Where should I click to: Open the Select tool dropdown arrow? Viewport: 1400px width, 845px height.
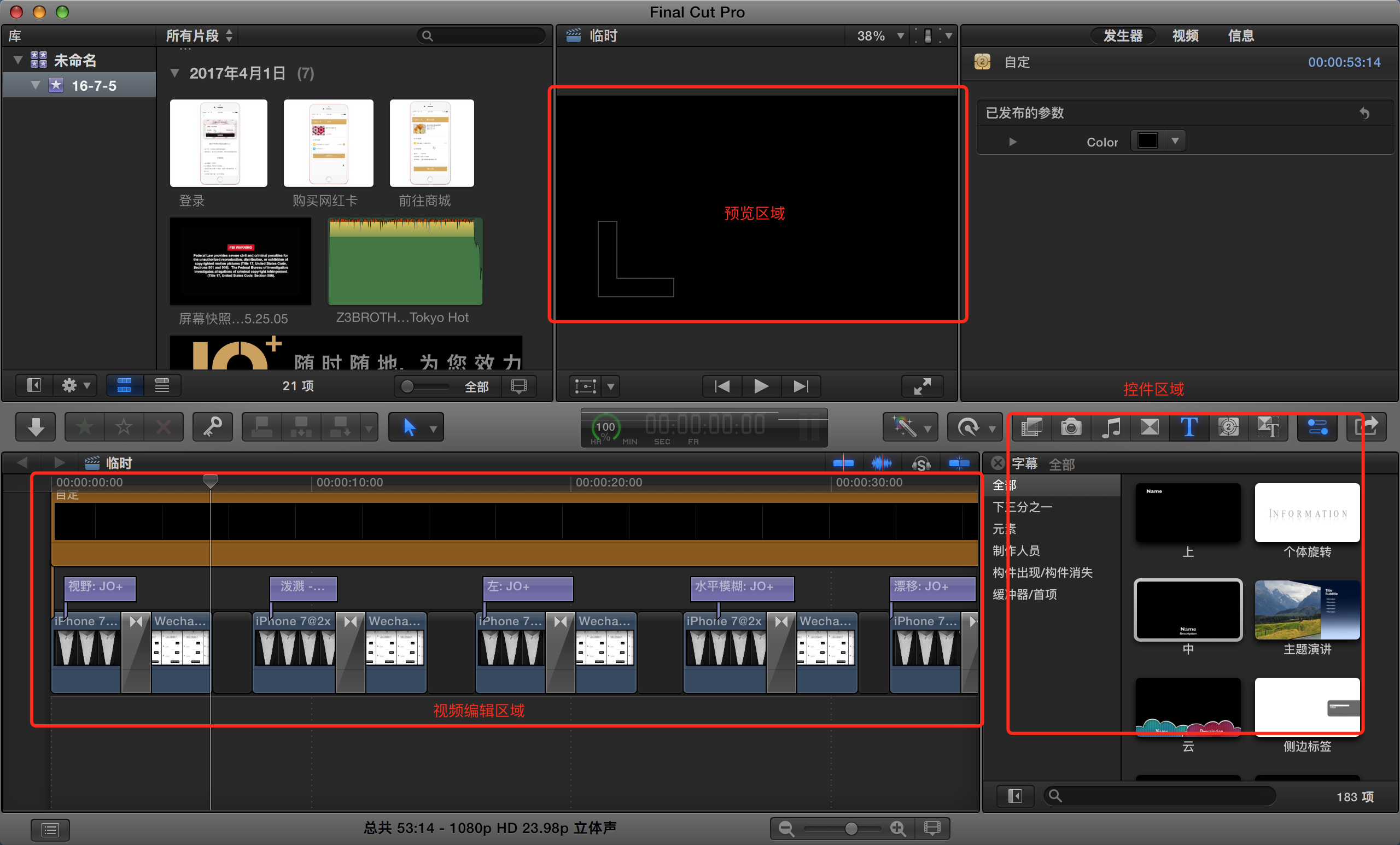click(x=434, y=429)
